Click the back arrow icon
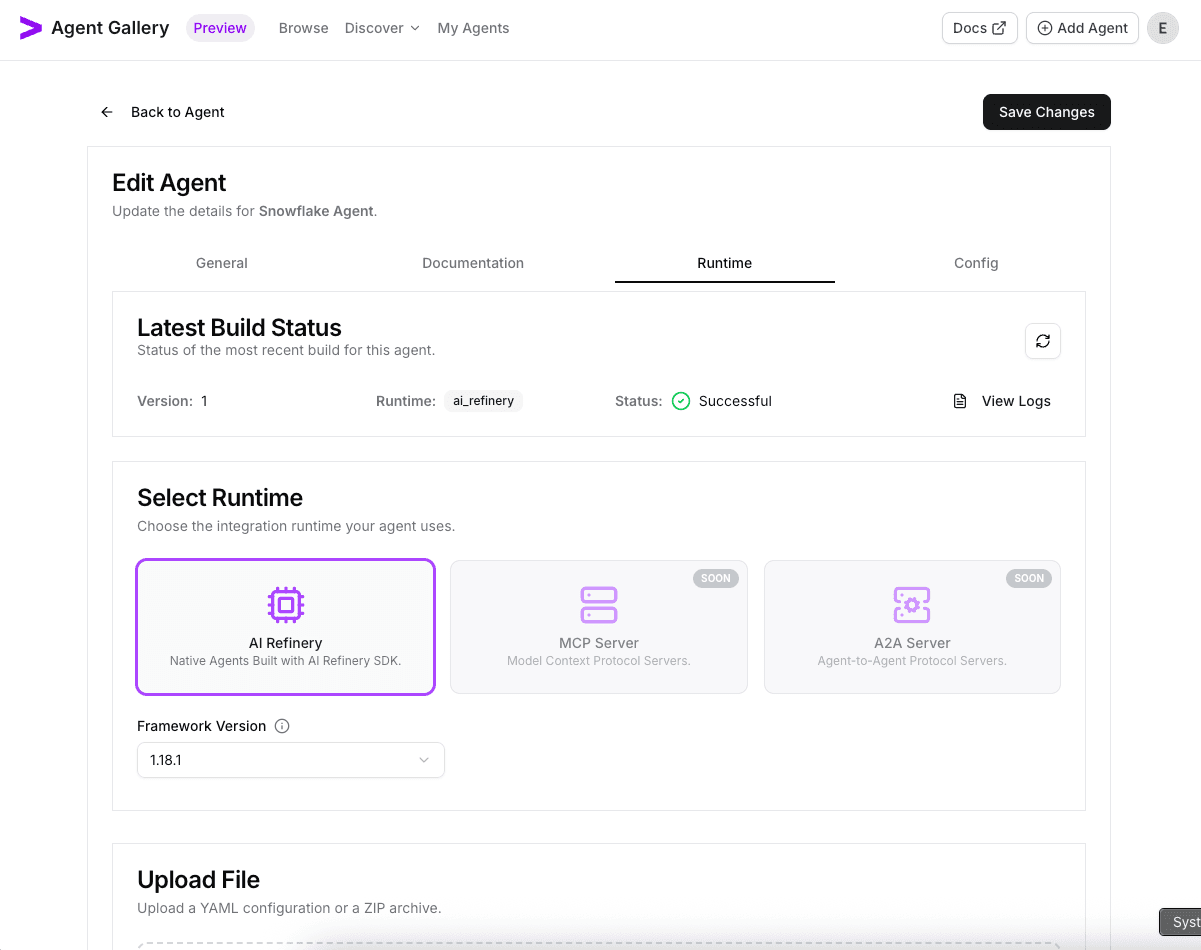Screen dimensions: 1201x950 click(107, 112)
